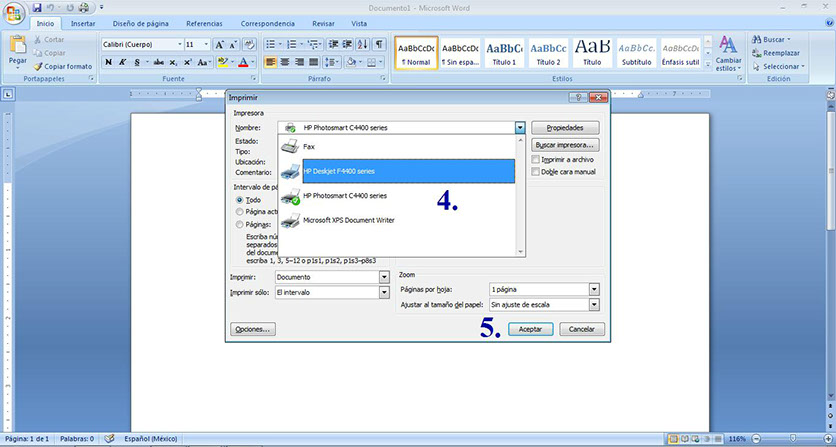Toggle bold N formatting button

pyautogui.click(x=108, y=62)
